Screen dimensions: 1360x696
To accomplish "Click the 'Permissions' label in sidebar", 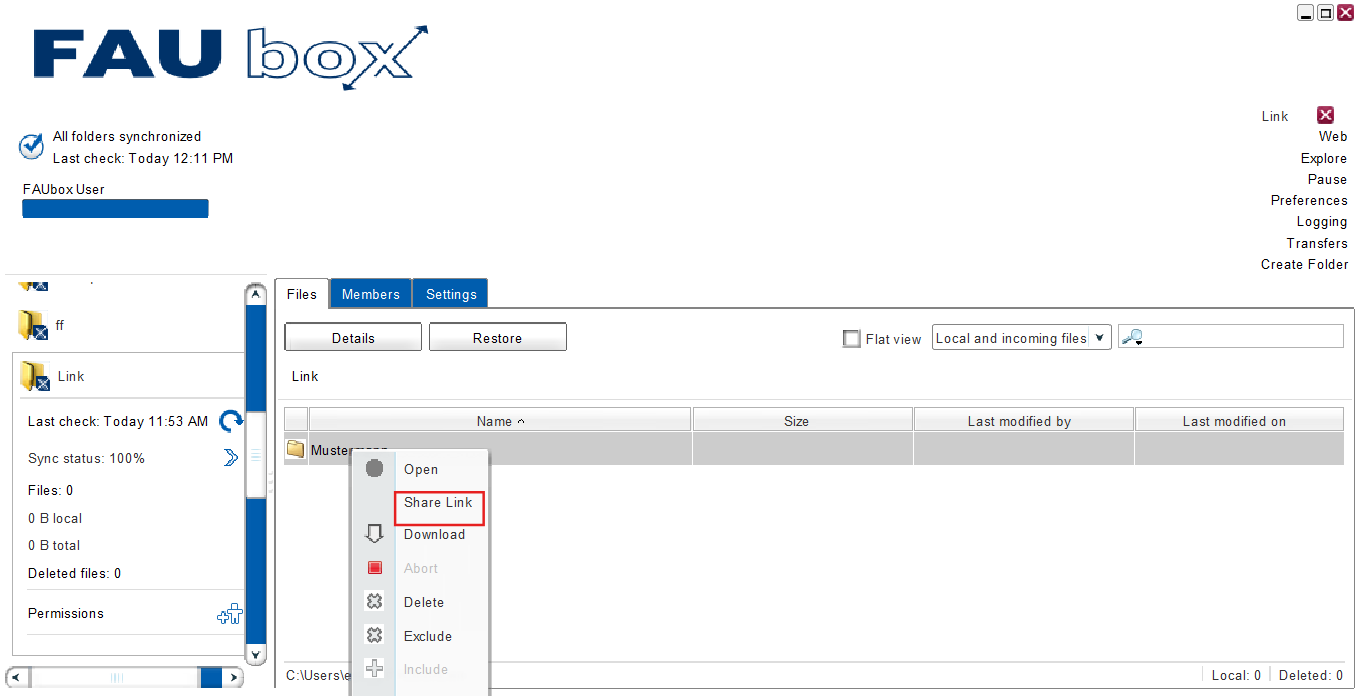I will [x=66, y=613].
